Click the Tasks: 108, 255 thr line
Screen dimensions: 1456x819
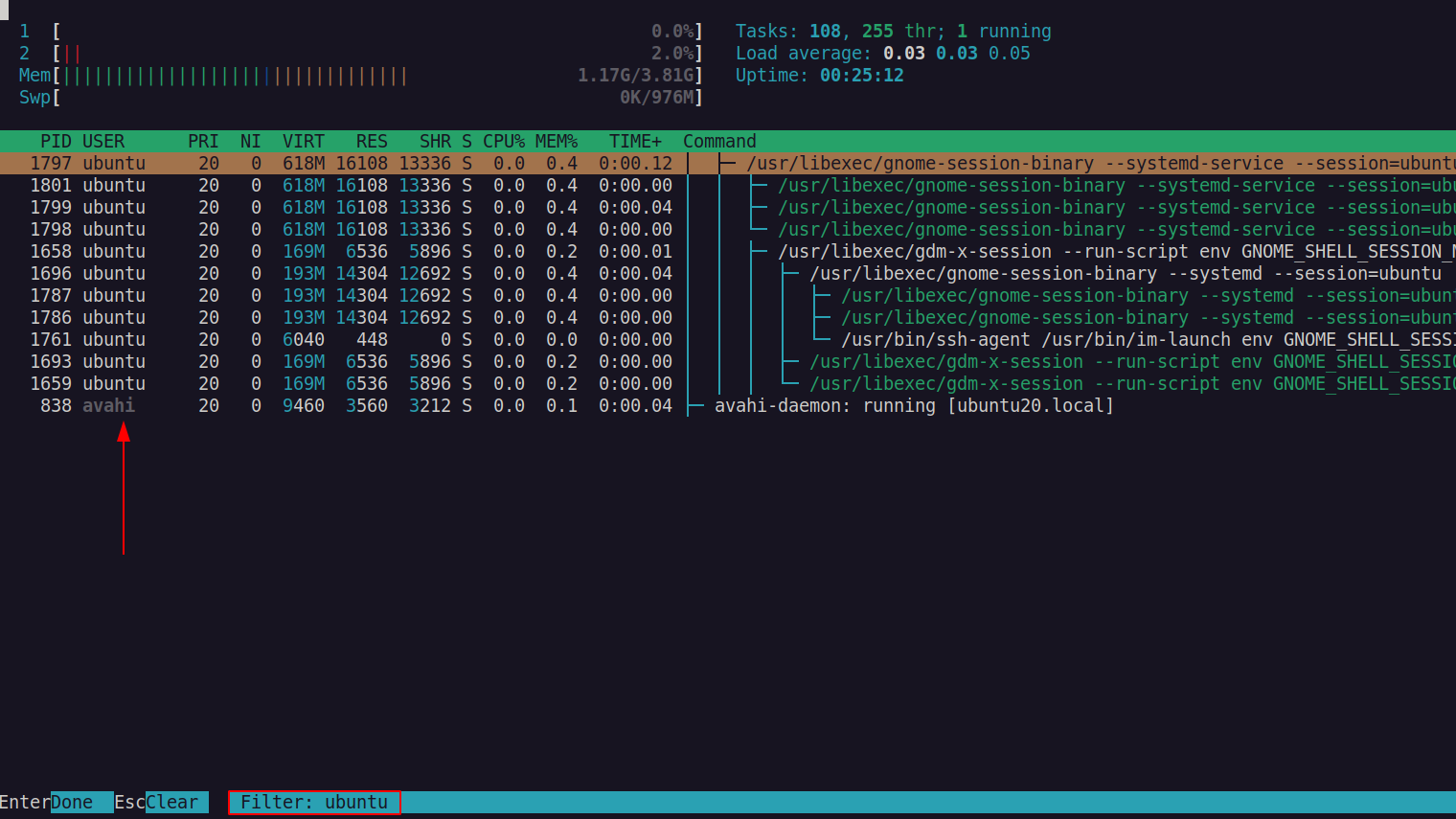893,32
